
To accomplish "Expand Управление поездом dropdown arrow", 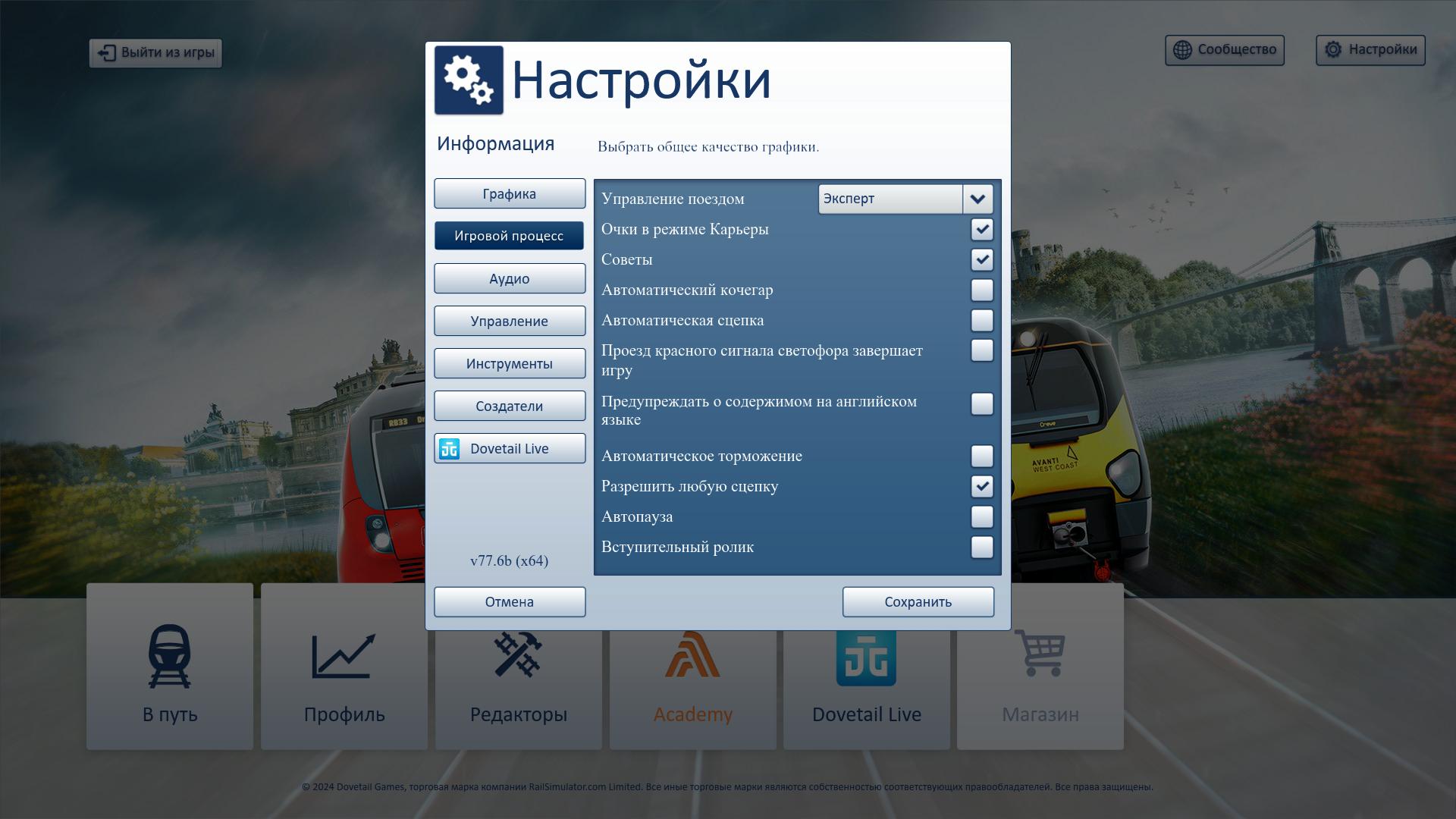I will coord(977,199).
